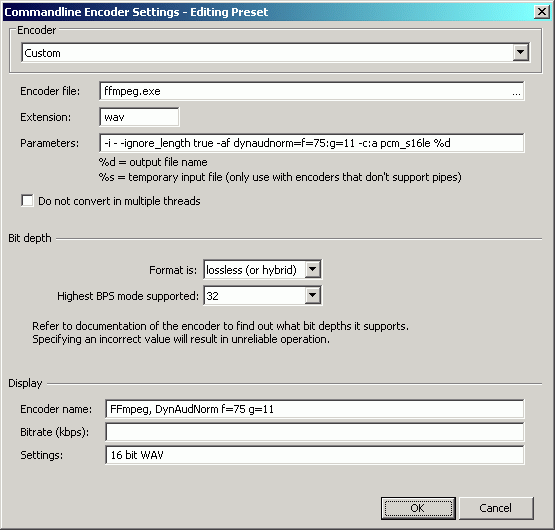Viewport: 555px width, 530px height.
Task: Expand Highest BPS mode supported dropdown arrow
Action: click(x=313, y=296)
